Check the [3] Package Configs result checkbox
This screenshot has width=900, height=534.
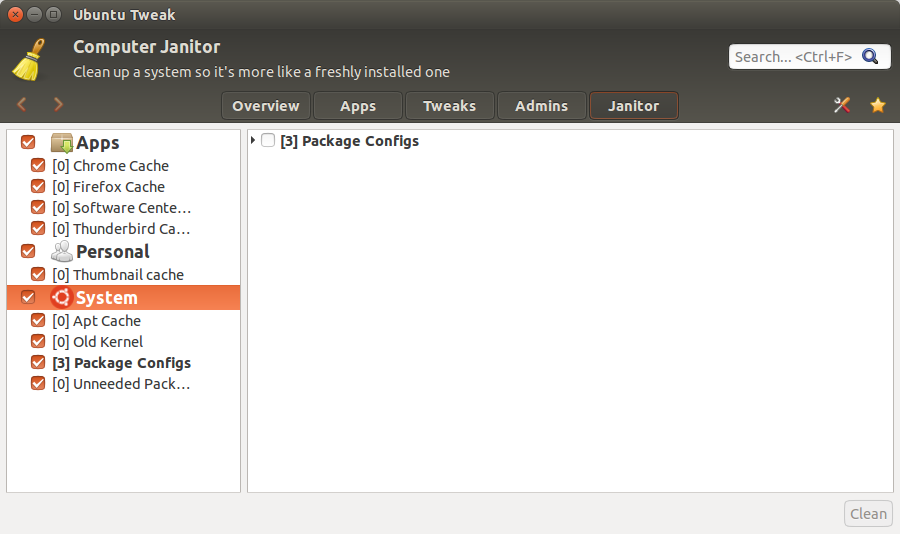pyautogui.click(x=268, y=140)
